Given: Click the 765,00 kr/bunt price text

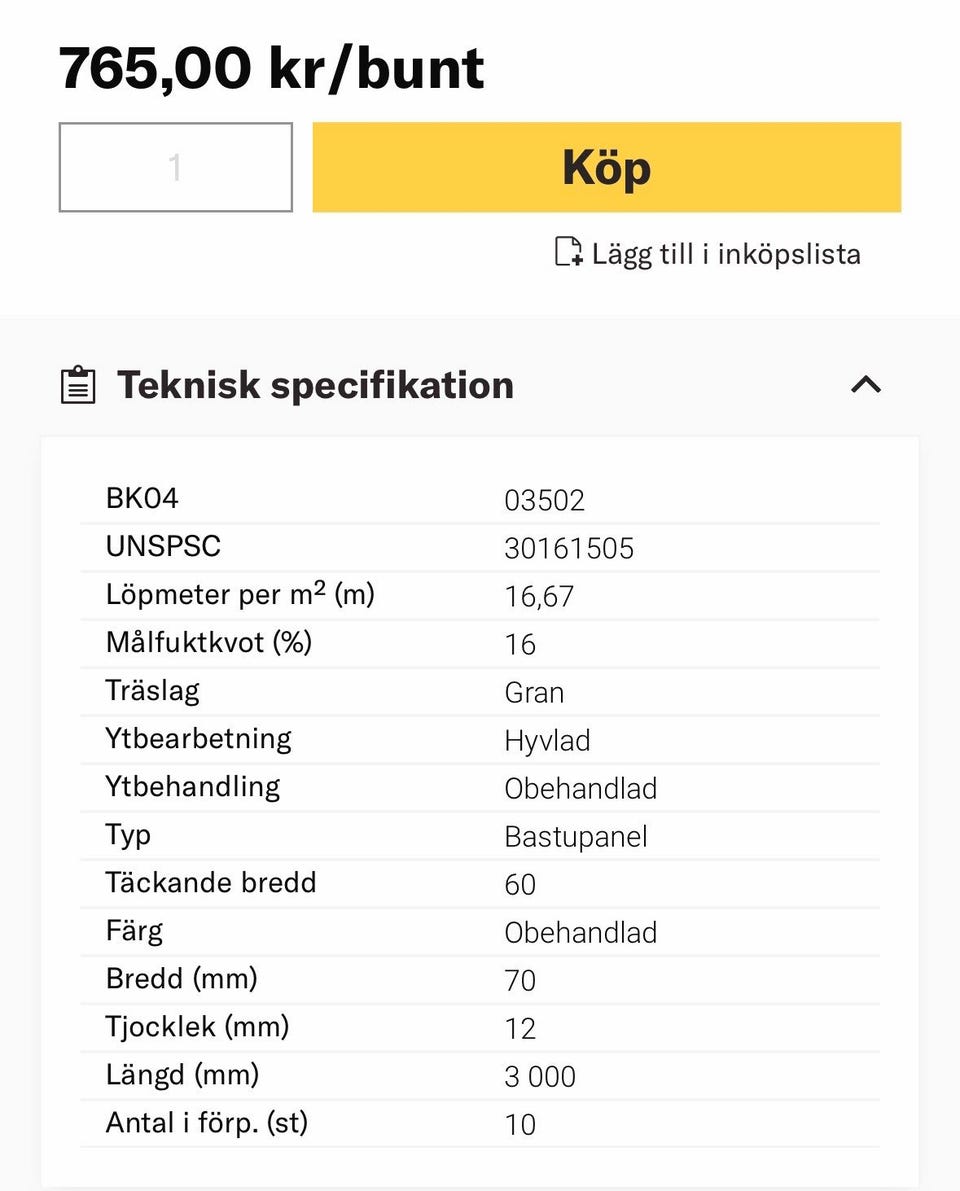Looking at the screenshot, I should (x=271, y=68).
